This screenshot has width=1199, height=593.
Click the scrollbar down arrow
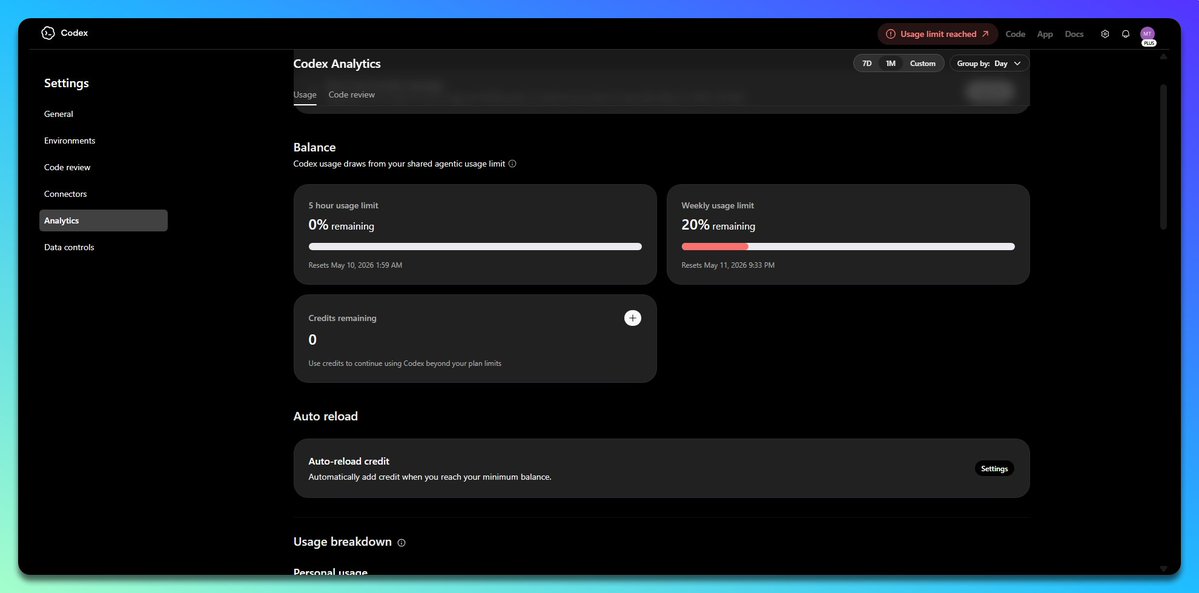pos(1164,569)
